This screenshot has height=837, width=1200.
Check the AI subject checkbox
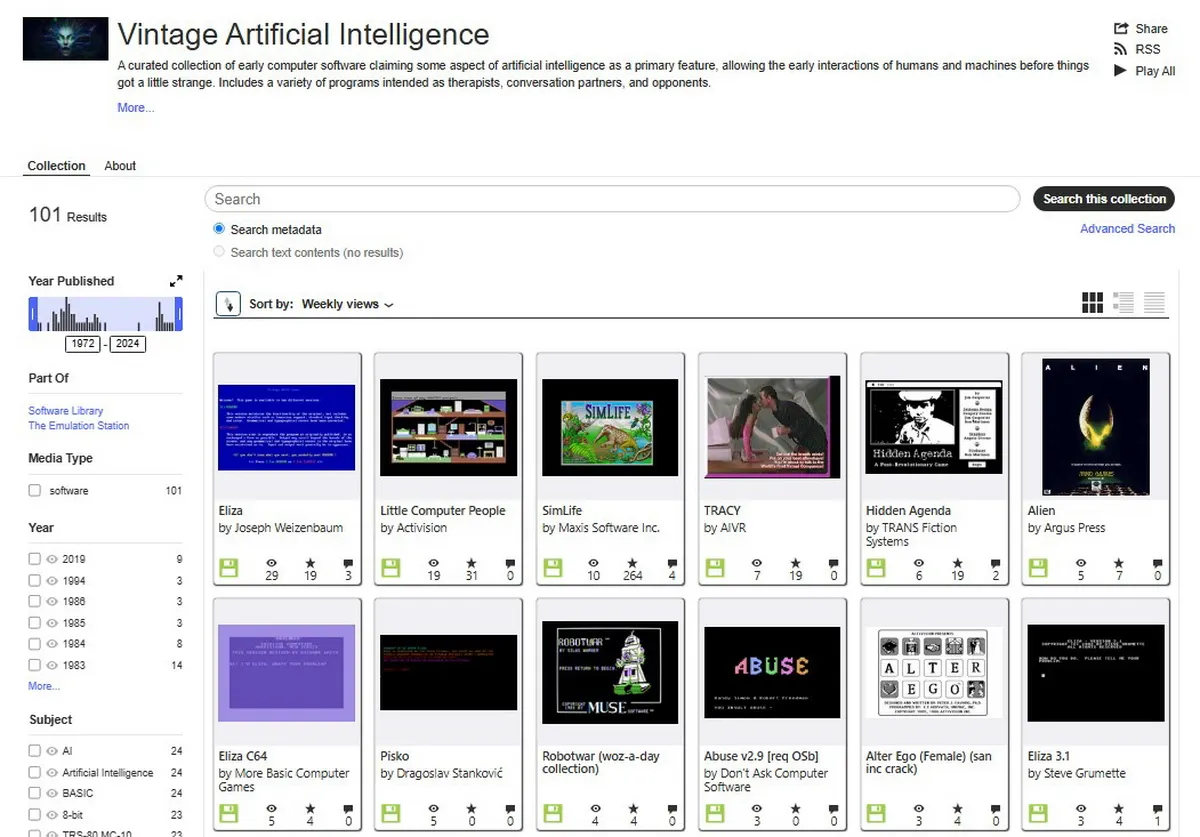35,750
